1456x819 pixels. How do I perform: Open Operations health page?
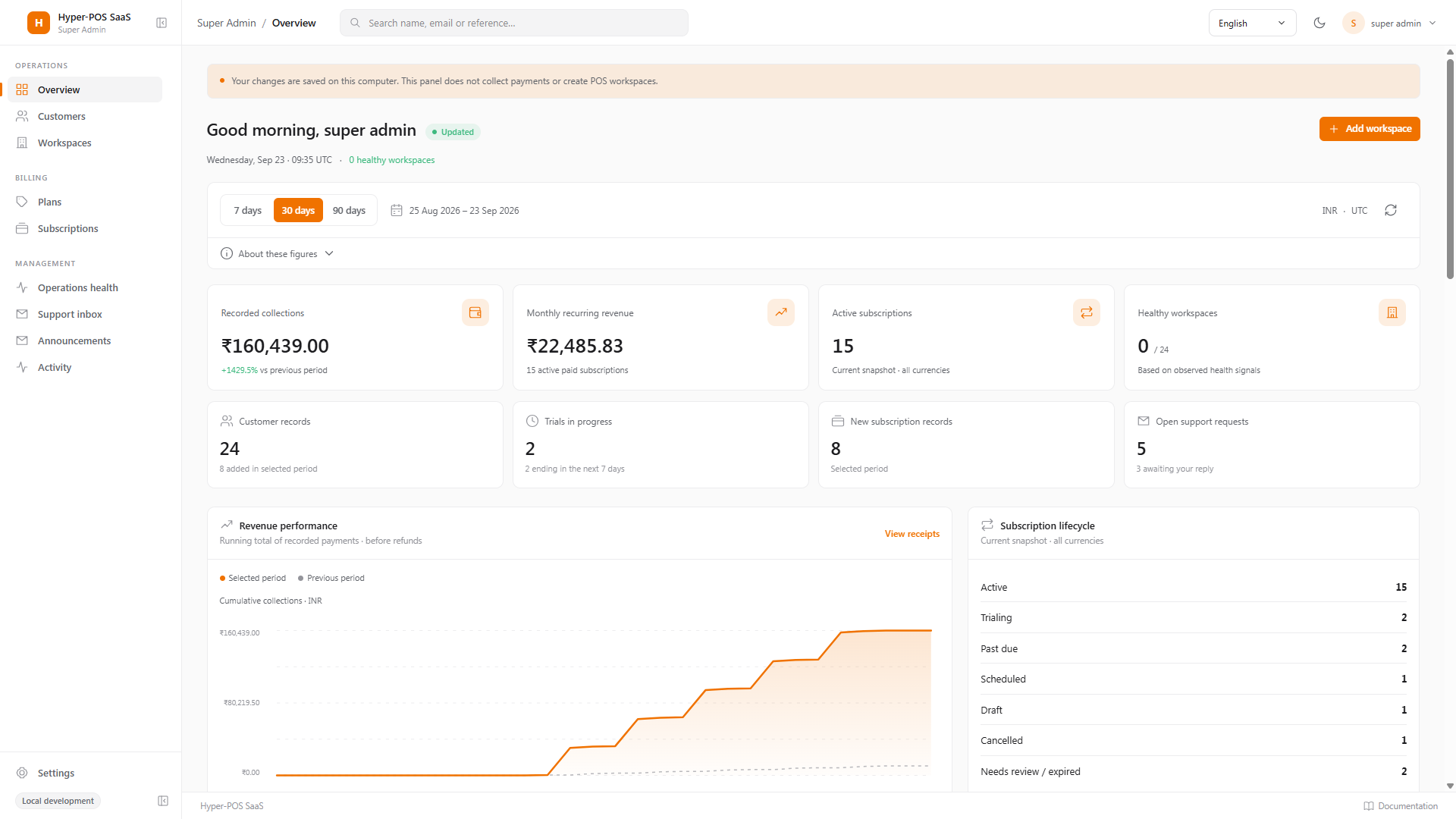(85, 287)
